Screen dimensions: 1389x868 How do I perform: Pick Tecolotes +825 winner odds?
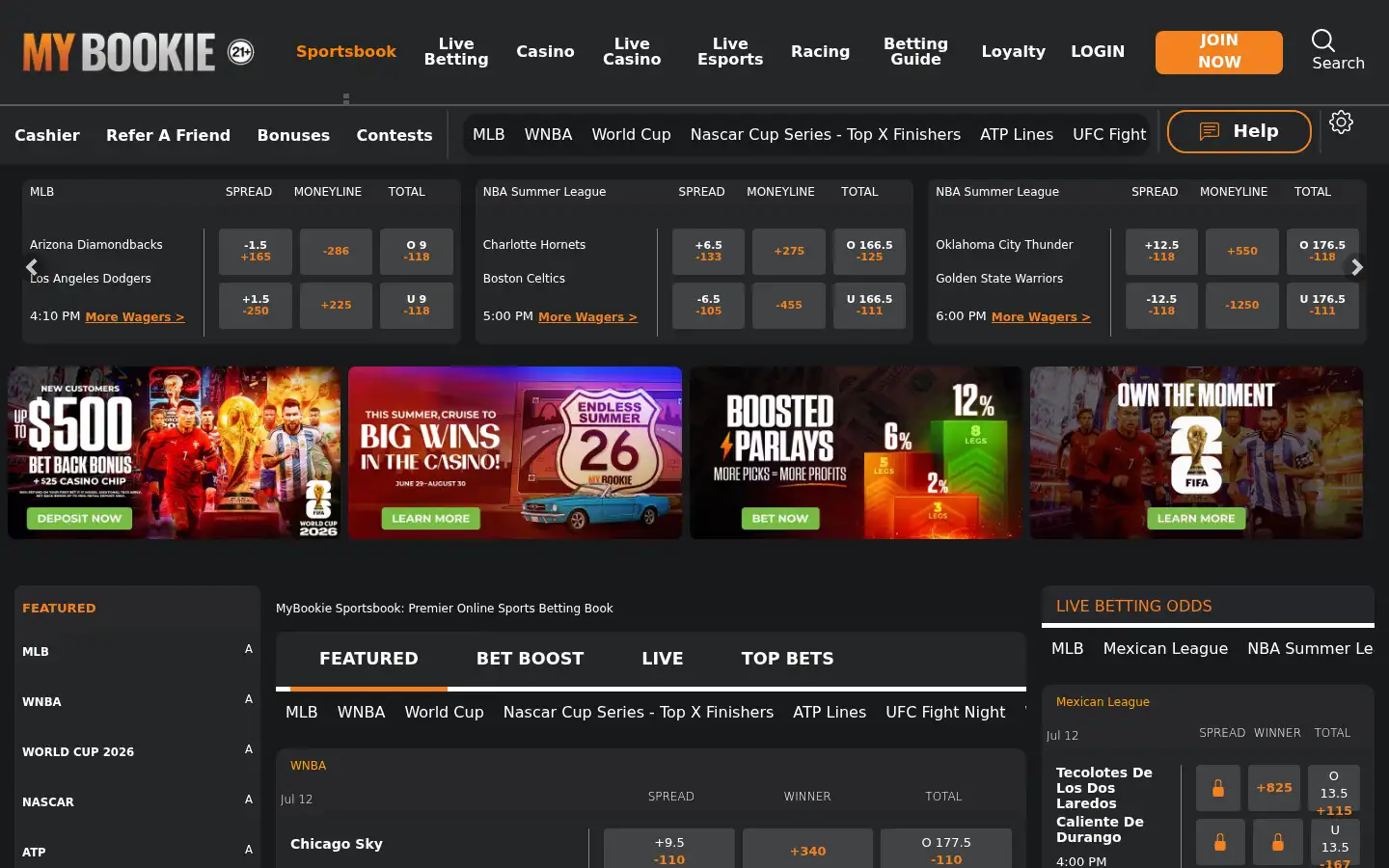click(1274, 788)
